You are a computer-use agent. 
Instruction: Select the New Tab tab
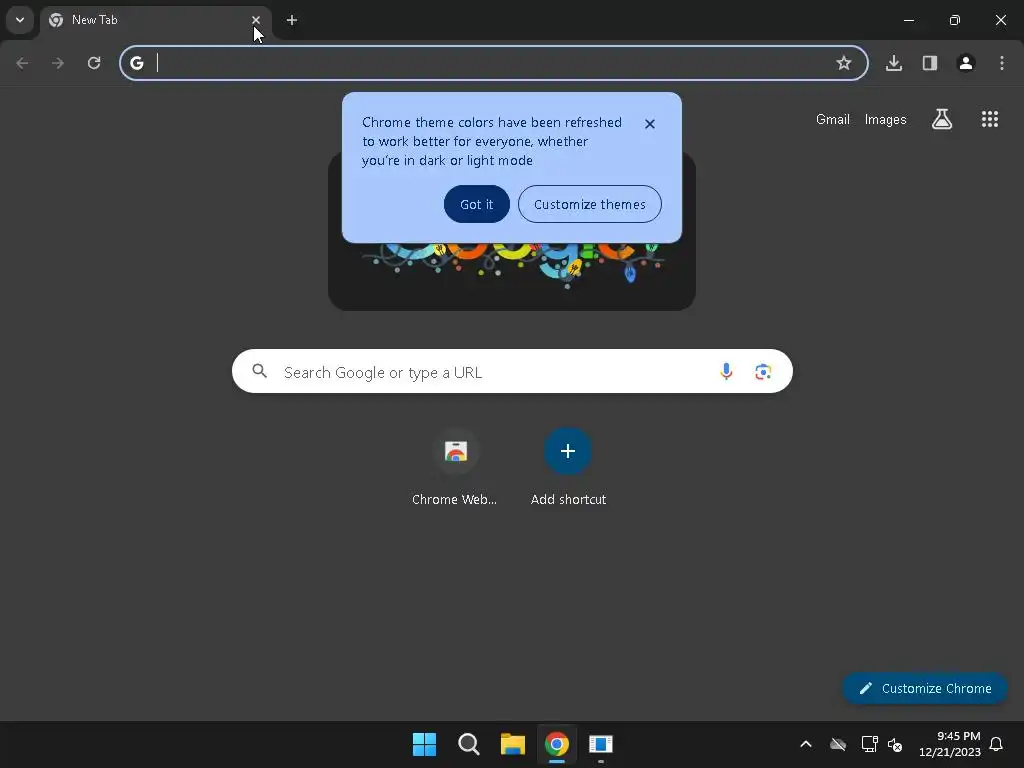(x=155, y=20)
